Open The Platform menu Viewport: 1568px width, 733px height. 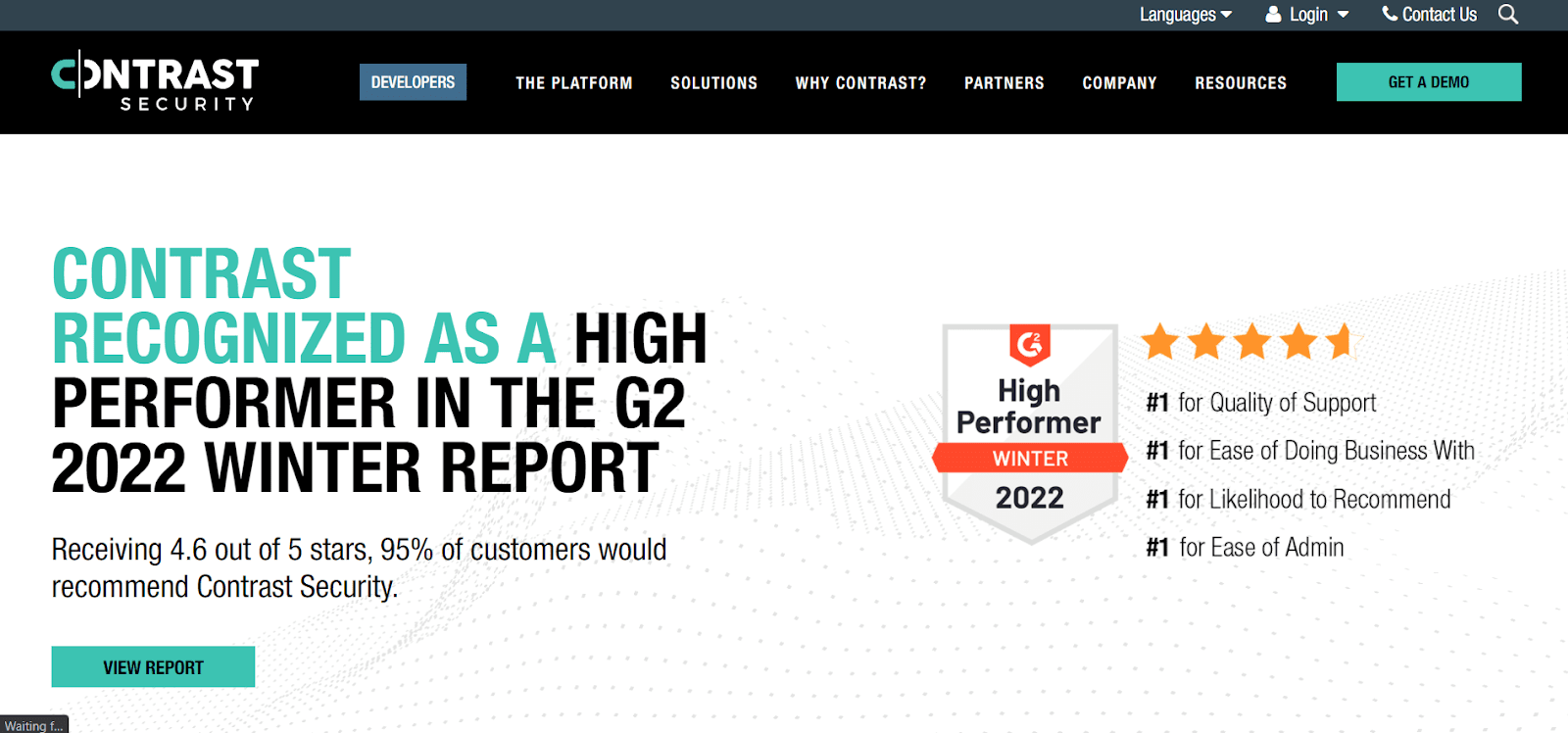(x=574, y=83)
